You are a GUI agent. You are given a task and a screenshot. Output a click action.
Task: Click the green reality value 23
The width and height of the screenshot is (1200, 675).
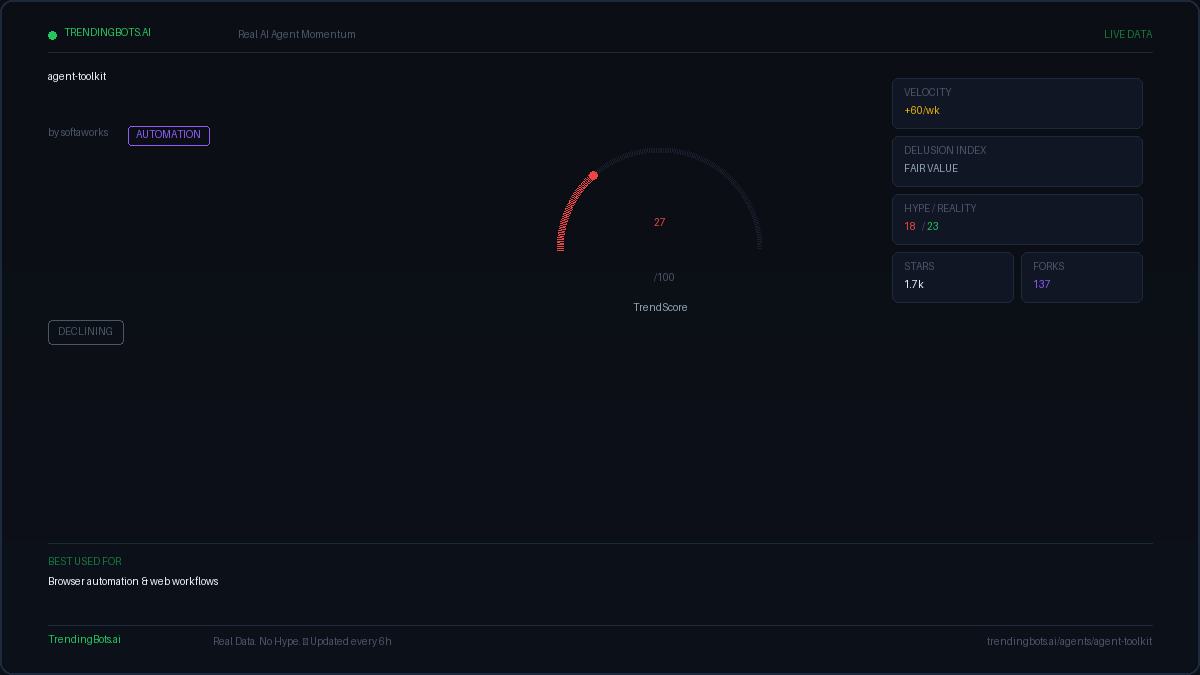[x=933, y=227]
